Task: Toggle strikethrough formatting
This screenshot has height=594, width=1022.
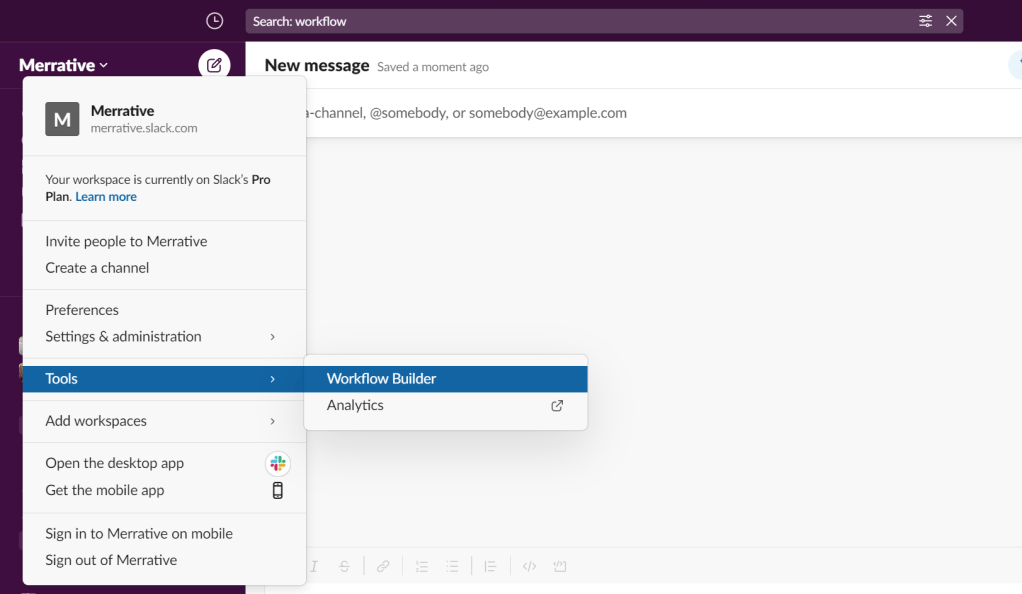Action: tap(345, 566)
